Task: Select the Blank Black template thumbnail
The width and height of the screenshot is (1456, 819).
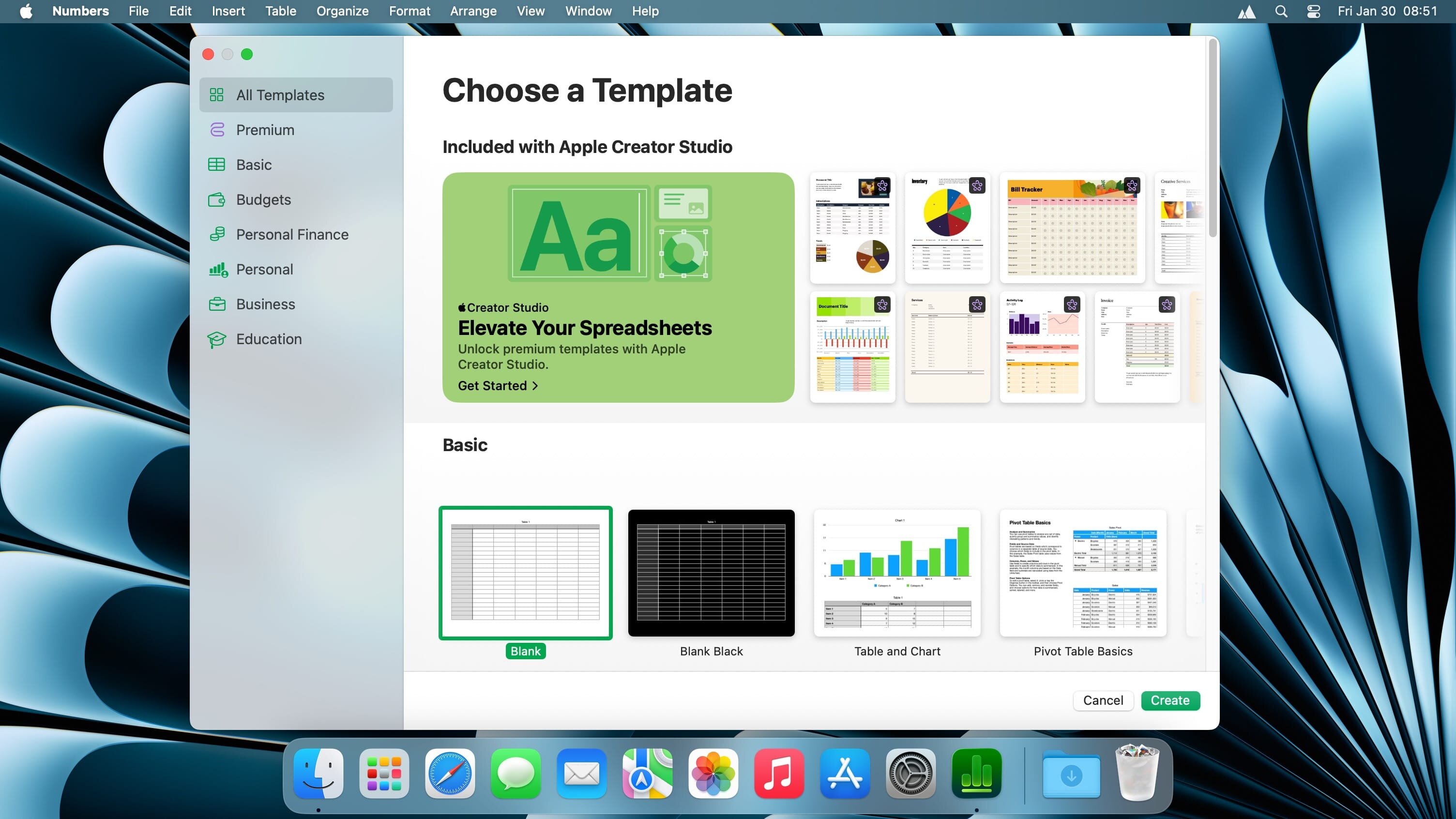Action: click(711, 573)
